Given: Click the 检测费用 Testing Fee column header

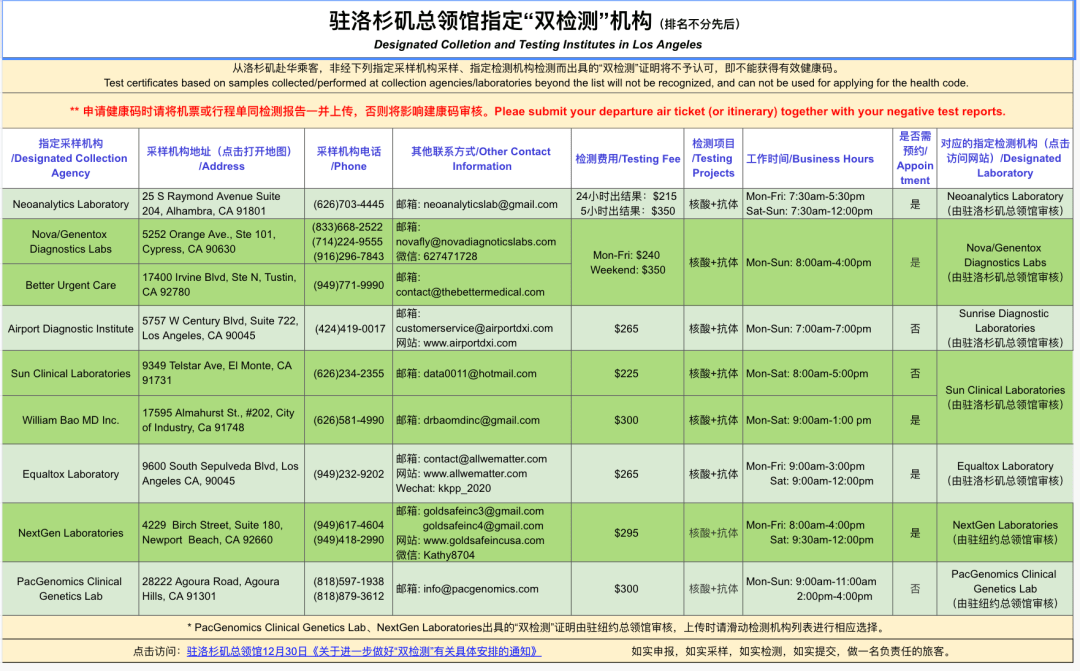Looking at the screenshot, I should (627, 158).
